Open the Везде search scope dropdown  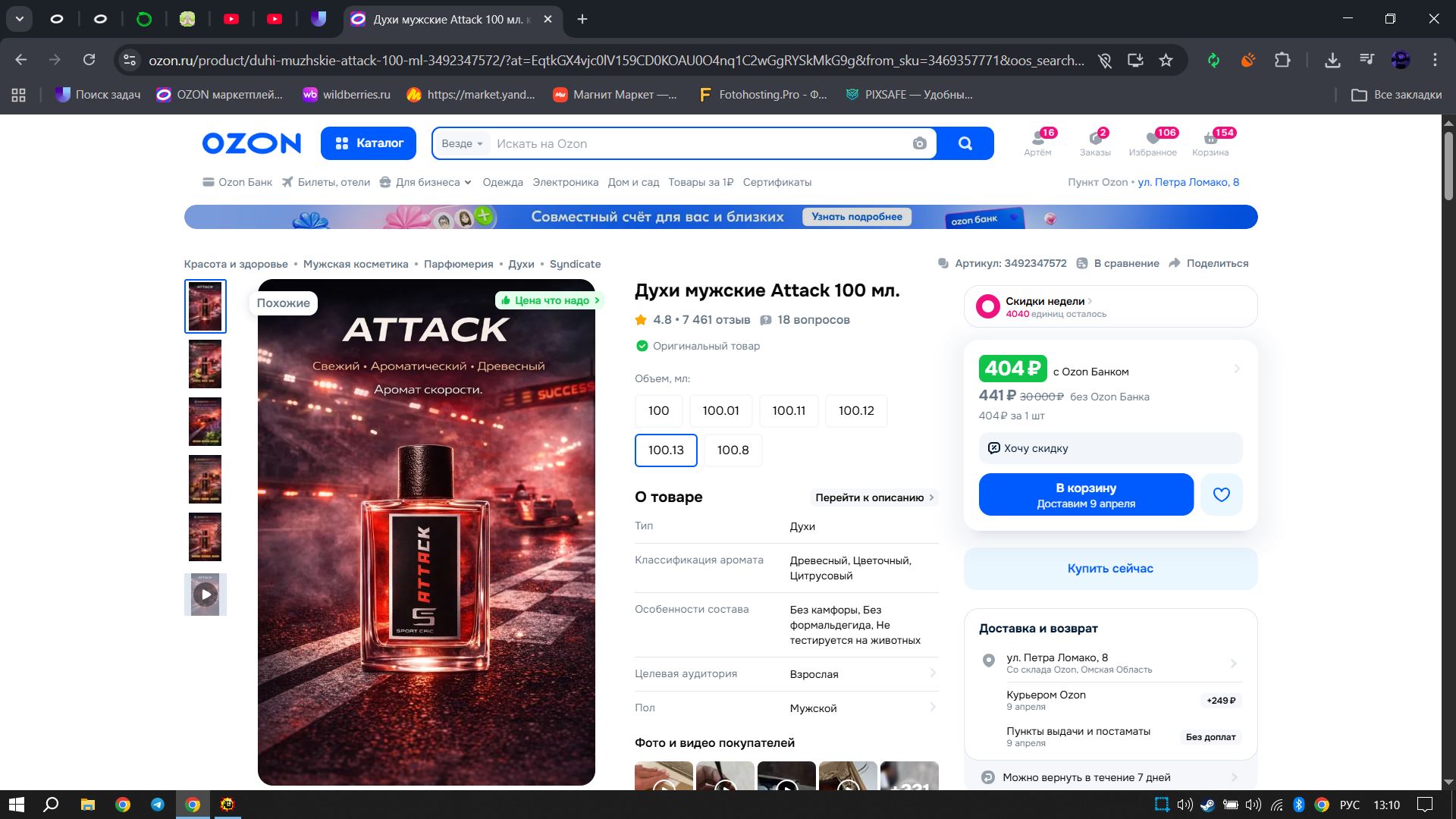click(462, 143)
